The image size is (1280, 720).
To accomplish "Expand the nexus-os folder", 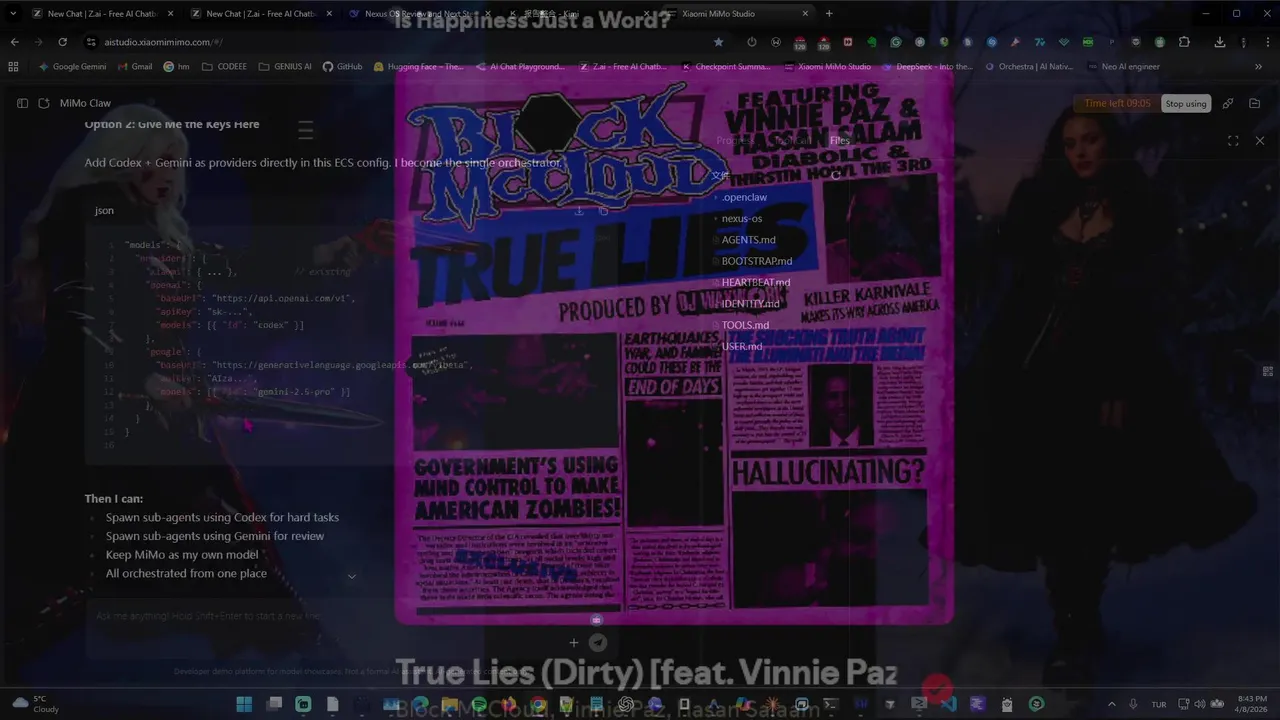I will (x=741, y=218).
